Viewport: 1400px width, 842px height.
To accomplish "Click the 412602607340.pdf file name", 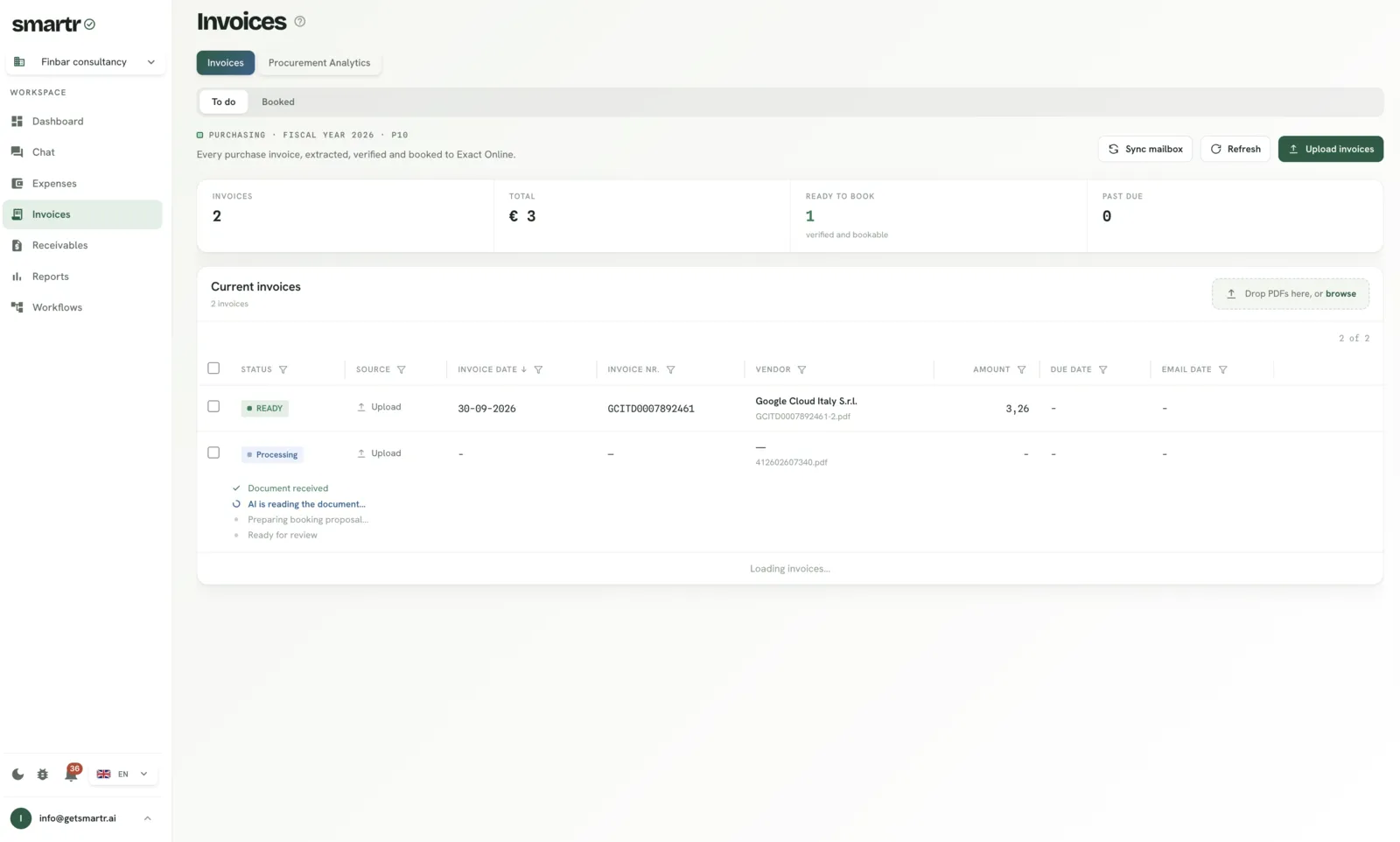I will click(x=791, y=462).
